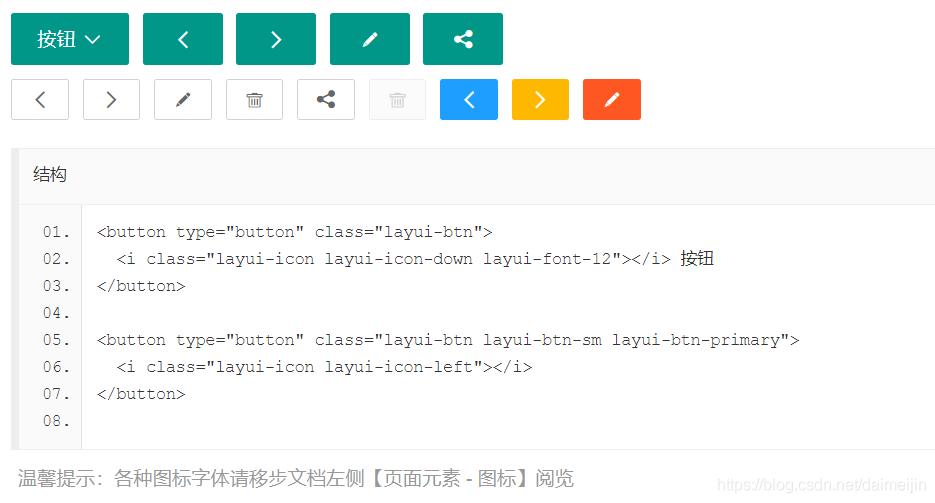The image size is (935, 503).
Task: Open the 按钮 dropdown button
Action: pos(69,39)
